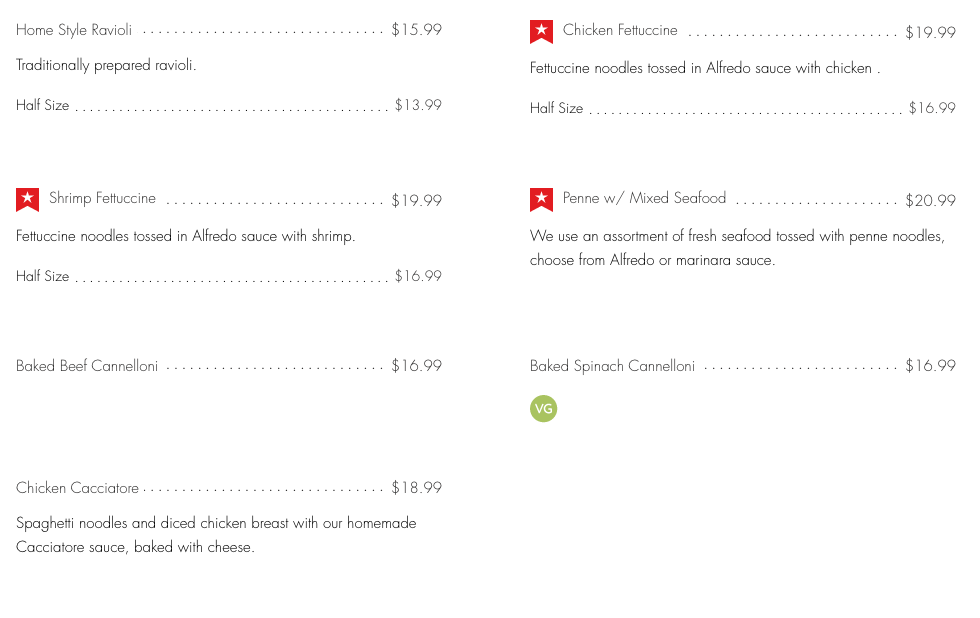Screen dimensions: 980x618
Task: Click the green VG vegetarian badge
Action: (x=543, y=408)
